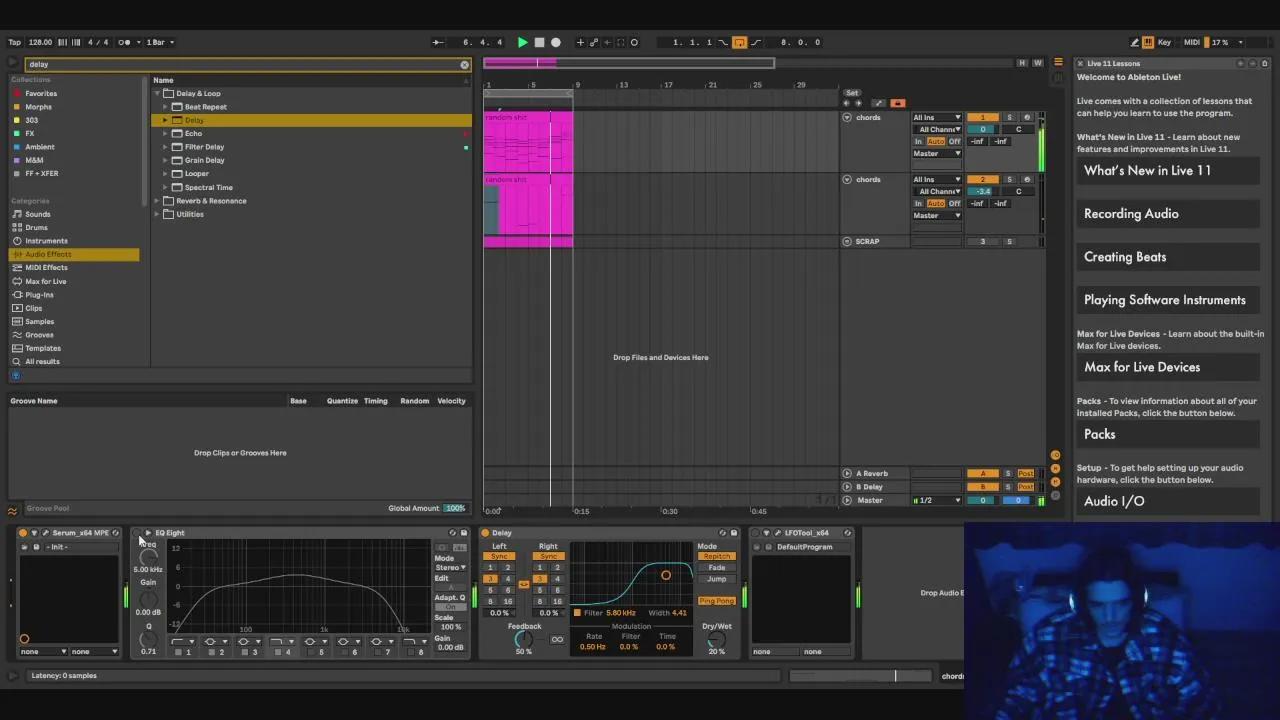This screenshot has height=720, width=1280.
Task: Expand the Utilities folder
Action: click(157, 214)
